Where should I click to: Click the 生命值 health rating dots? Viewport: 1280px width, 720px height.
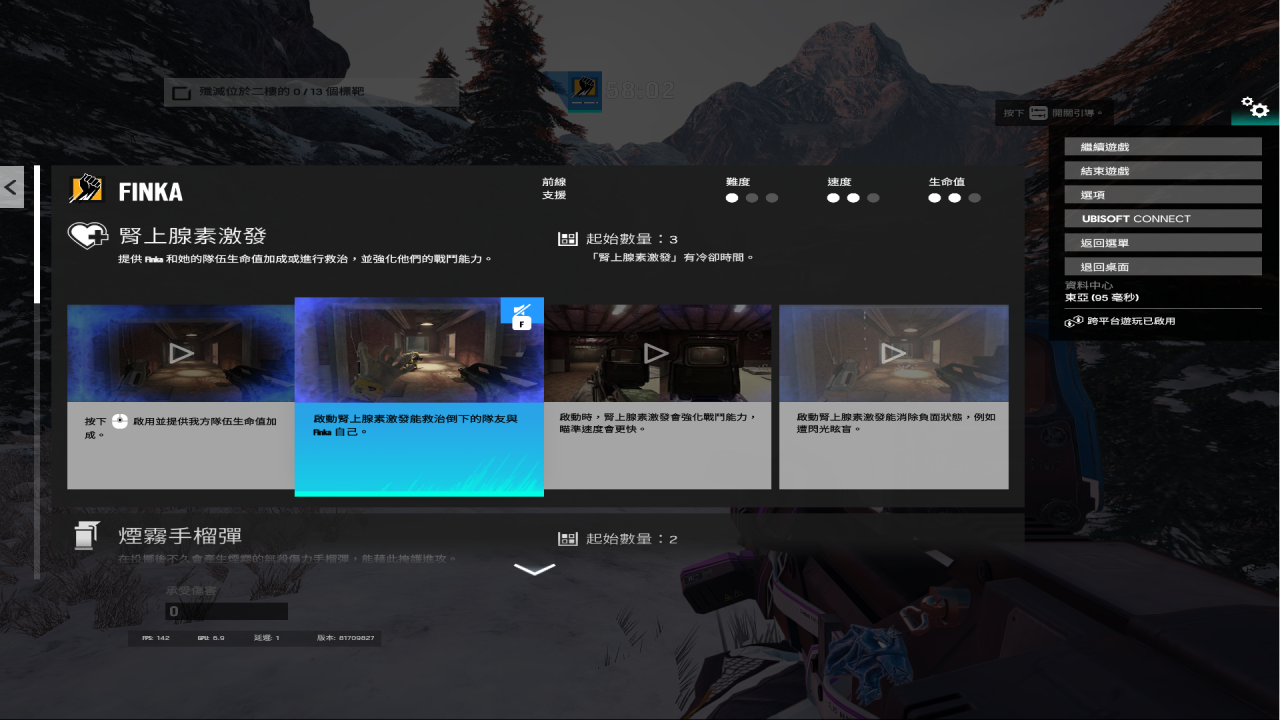coord(955,198)
